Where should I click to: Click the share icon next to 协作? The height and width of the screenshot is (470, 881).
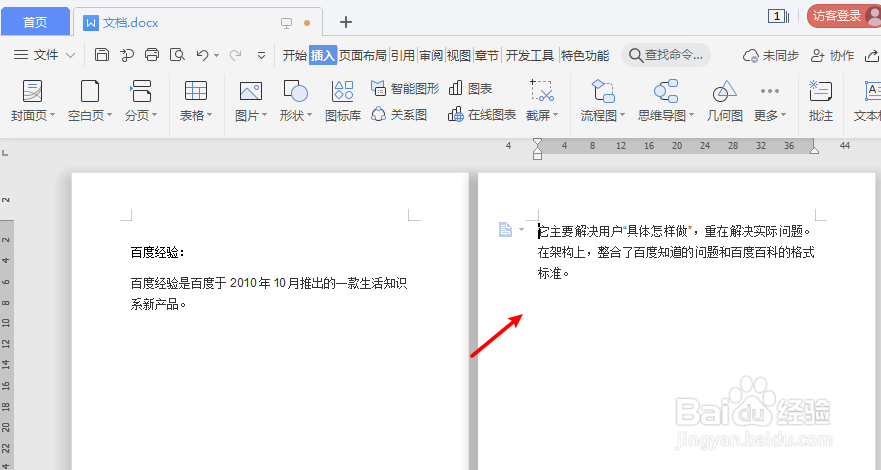[x=871, y=55]
